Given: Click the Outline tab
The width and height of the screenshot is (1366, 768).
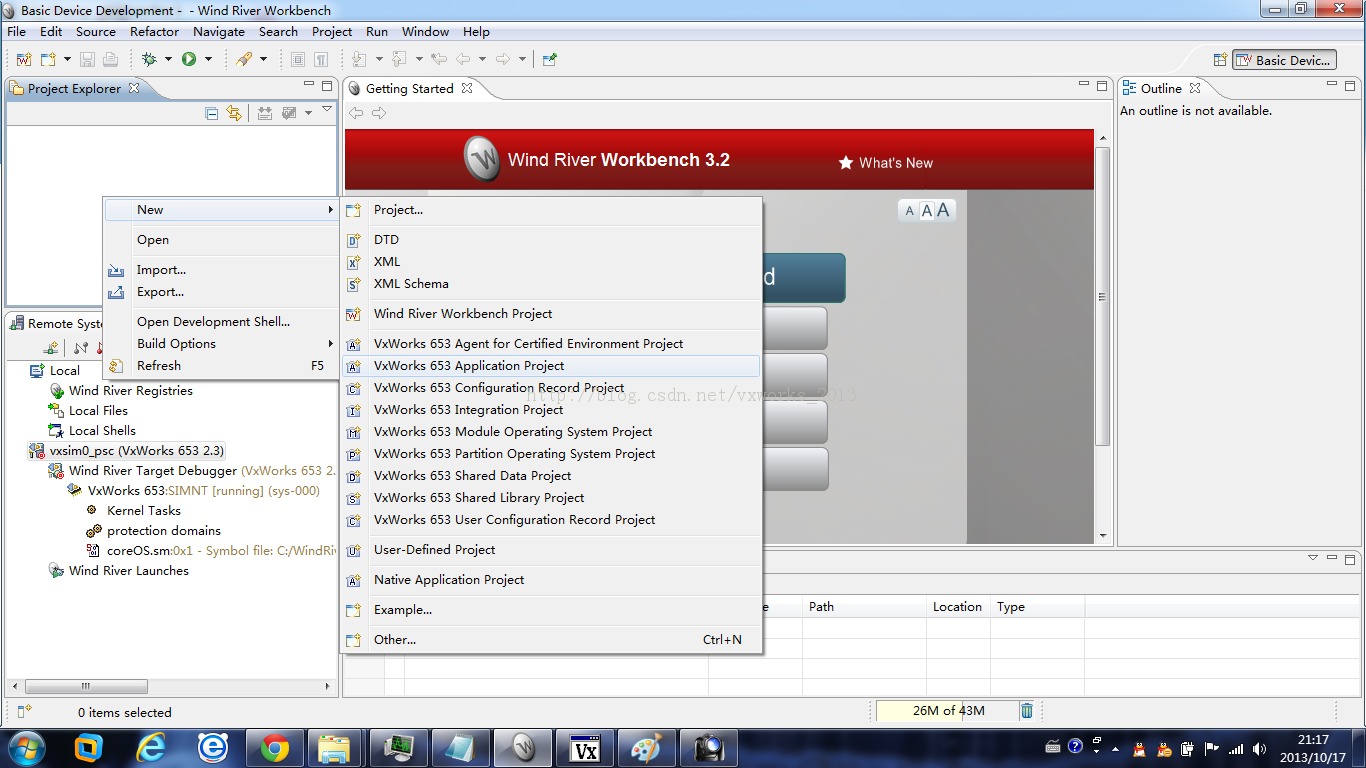Looking at the screenshot, I should [x=1161, y=88].
